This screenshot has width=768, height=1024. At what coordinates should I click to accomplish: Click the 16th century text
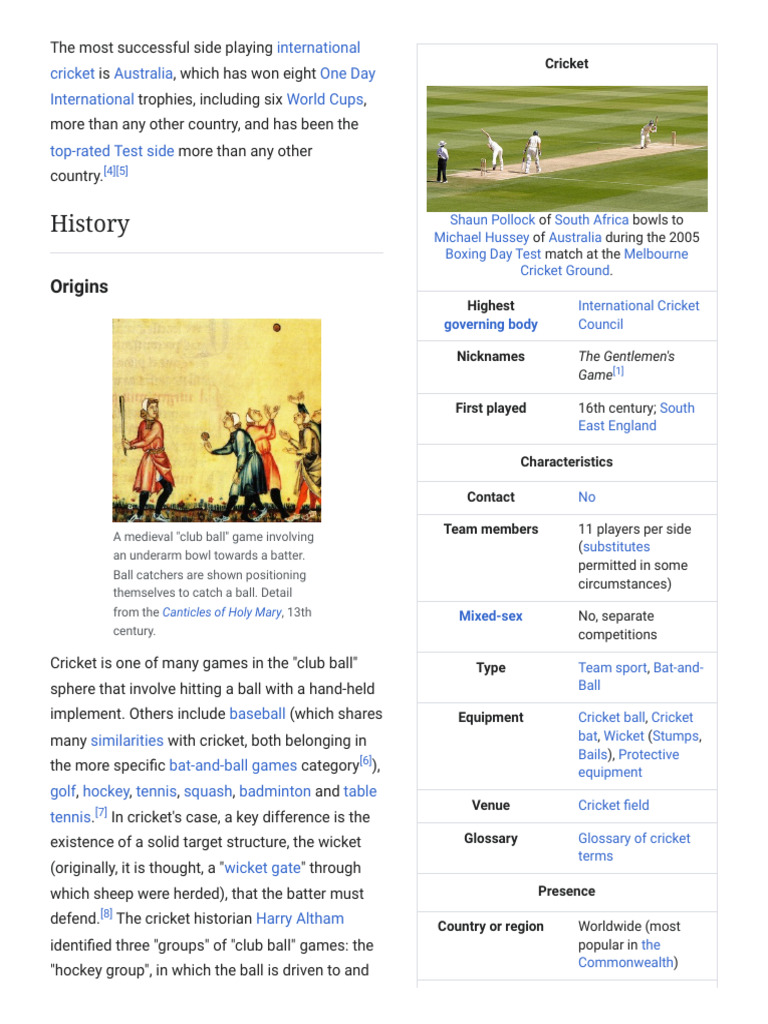pos(616,408)
